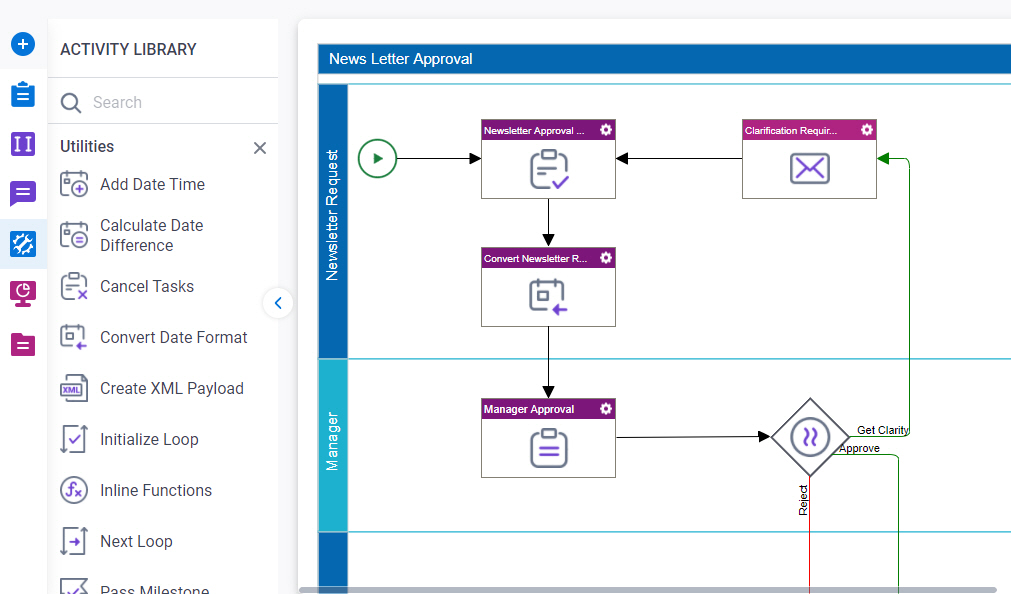1011x594 pixels.
Task: Open the magenta folder sidebar icon
Action: [x=23, y=344]
